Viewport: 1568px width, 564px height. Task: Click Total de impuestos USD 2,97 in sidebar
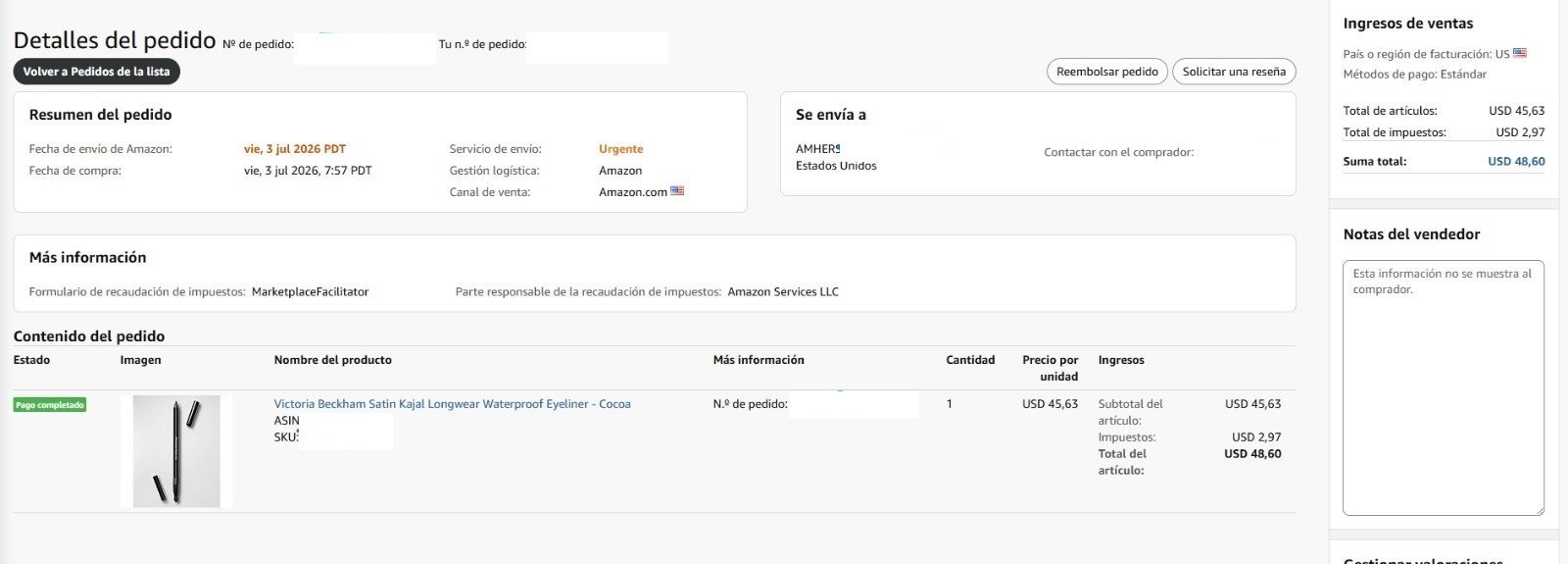click(x=1520, y=132)
